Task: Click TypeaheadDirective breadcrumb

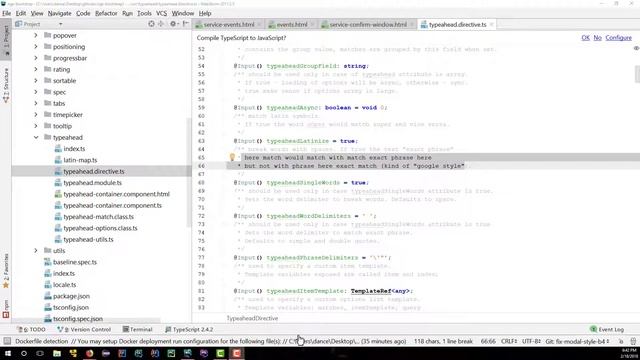Action: coord(252,318)
